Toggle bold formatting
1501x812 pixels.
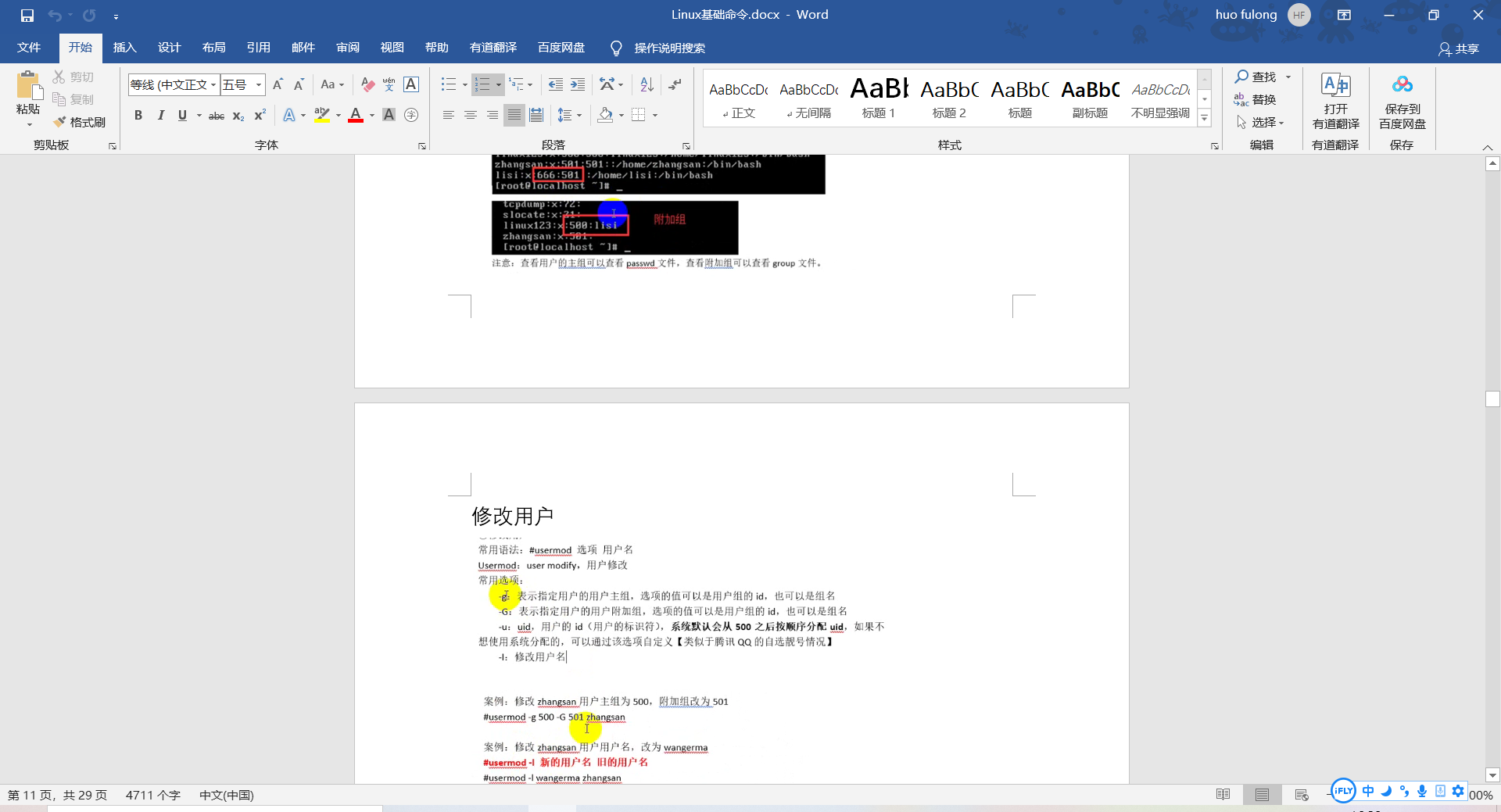[138, 115]
